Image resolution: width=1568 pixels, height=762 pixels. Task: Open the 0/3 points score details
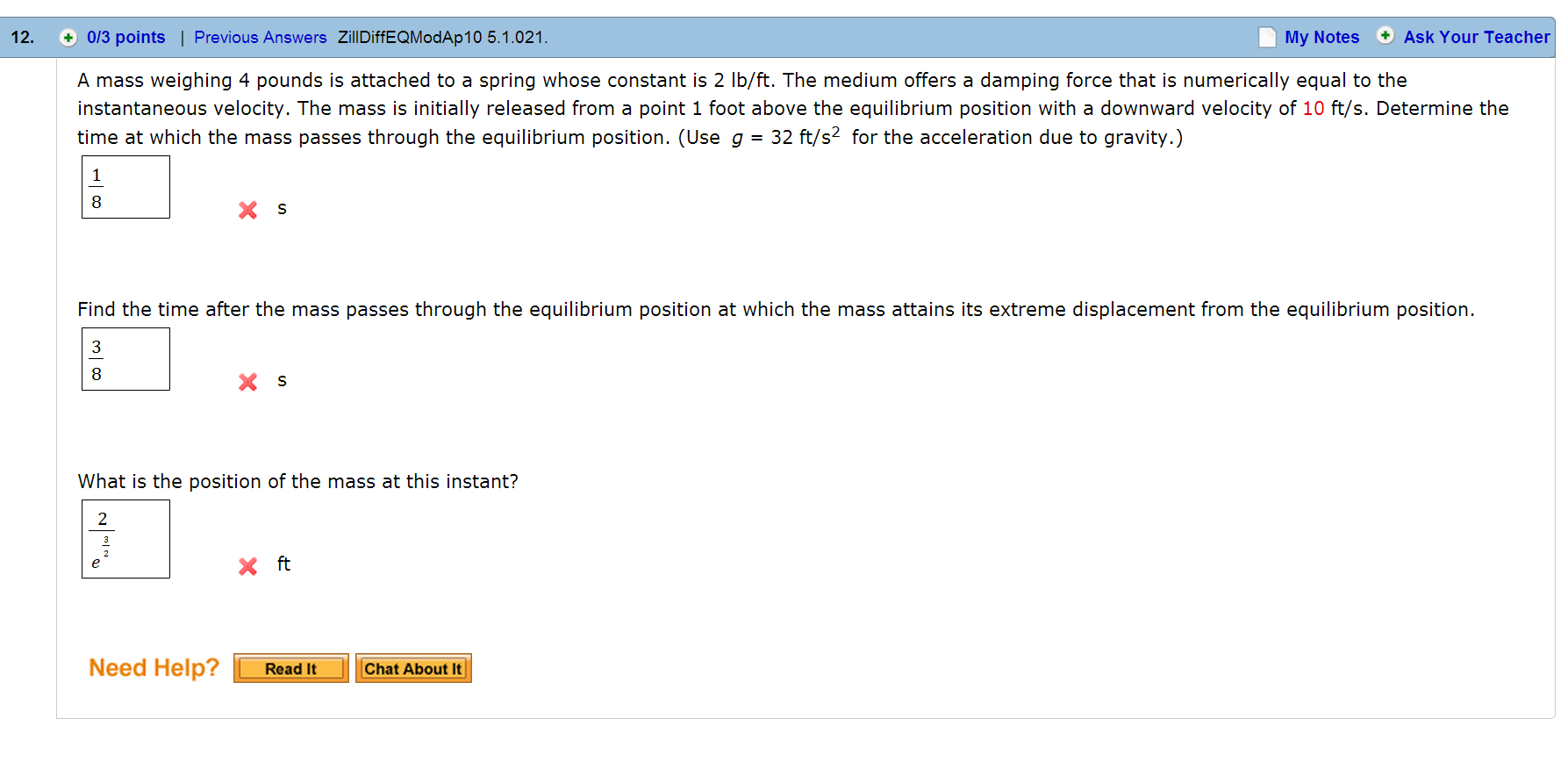pyautogui.click(x=125, y=37)
